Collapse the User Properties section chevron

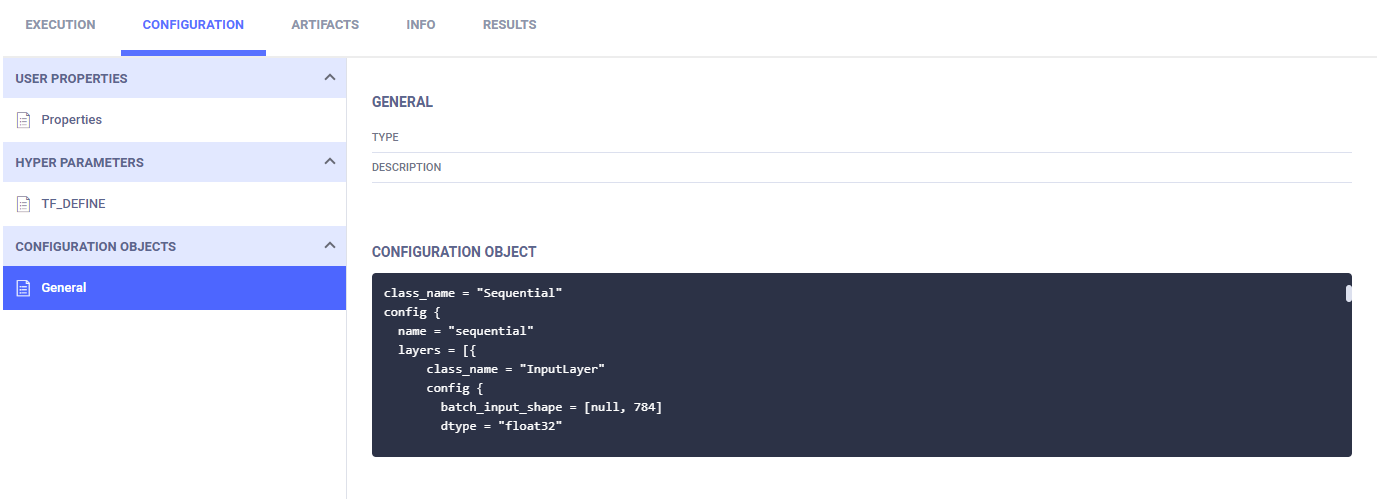329,77
